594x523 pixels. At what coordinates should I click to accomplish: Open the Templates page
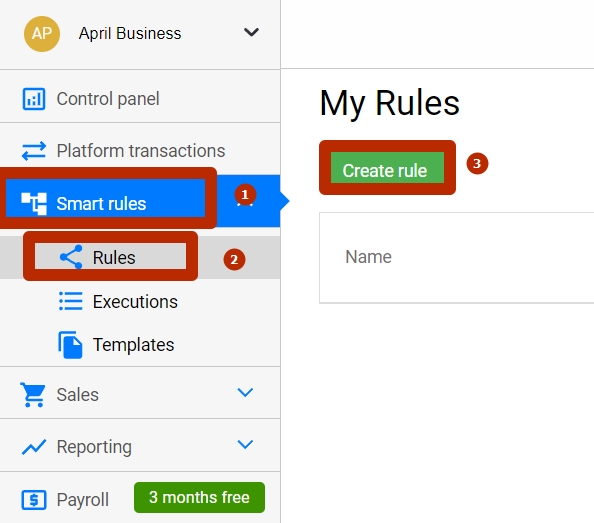click(133, 345)
